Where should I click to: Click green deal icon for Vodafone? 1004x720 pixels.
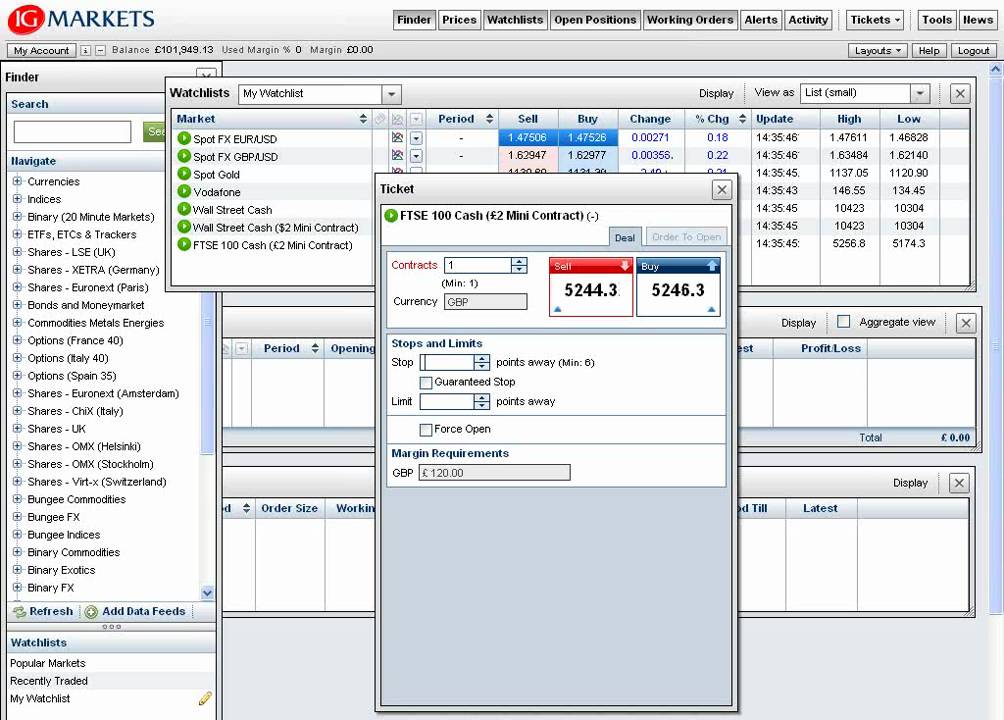point(184,191)
